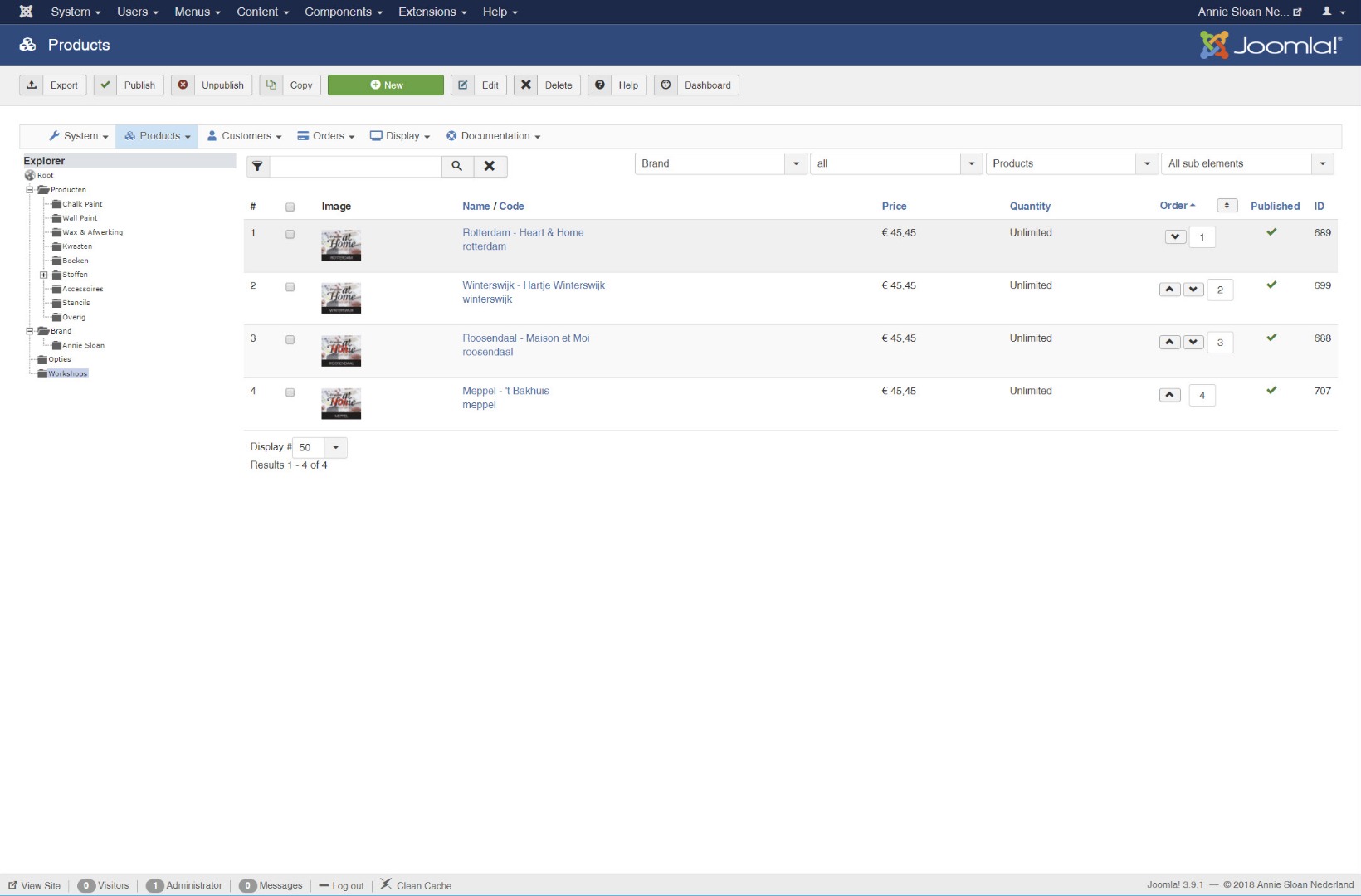This screenshot has width=1361, height=896.
Task: Collapse the Brand tree node
Action: [30, 331]
